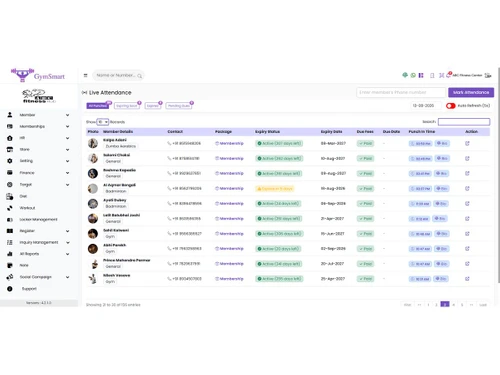Screen dimensions: 500x375
Task: Click the Expiry Status column header
Action: [267, 132]
